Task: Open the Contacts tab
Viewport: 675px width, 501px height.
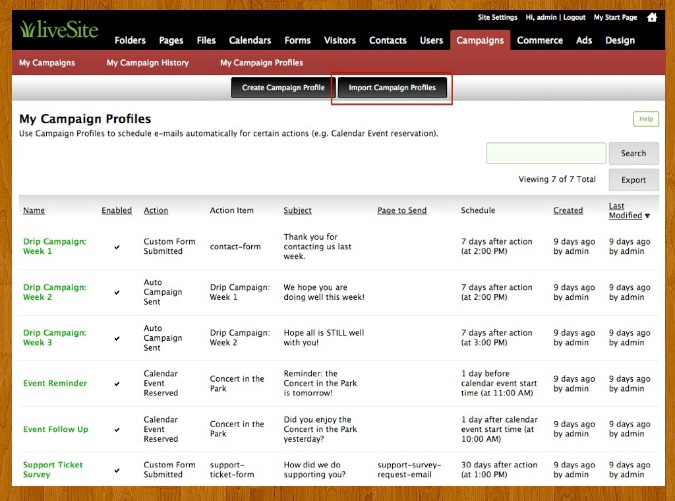Action: 387,40
